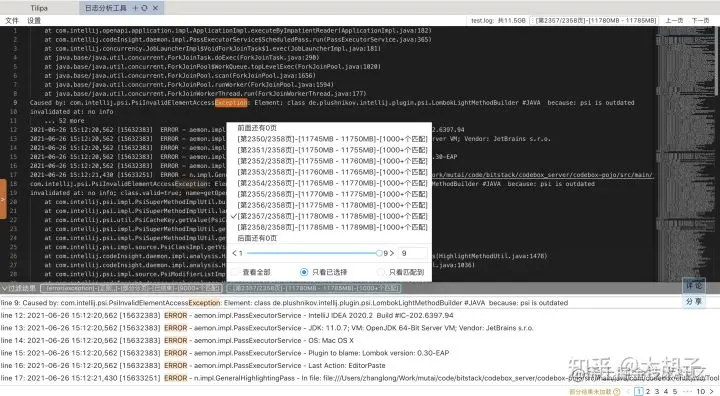Click the plus icon on the 日志分析工具 tab
The width and height of the screenshot is (720, 396).
(135, 8)
